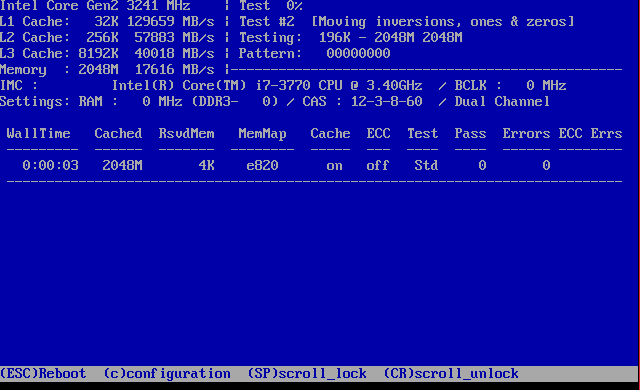Screen dimensions: 640x390
Task: Click the ECC 'off' status value
Action: tap(378, 166)
